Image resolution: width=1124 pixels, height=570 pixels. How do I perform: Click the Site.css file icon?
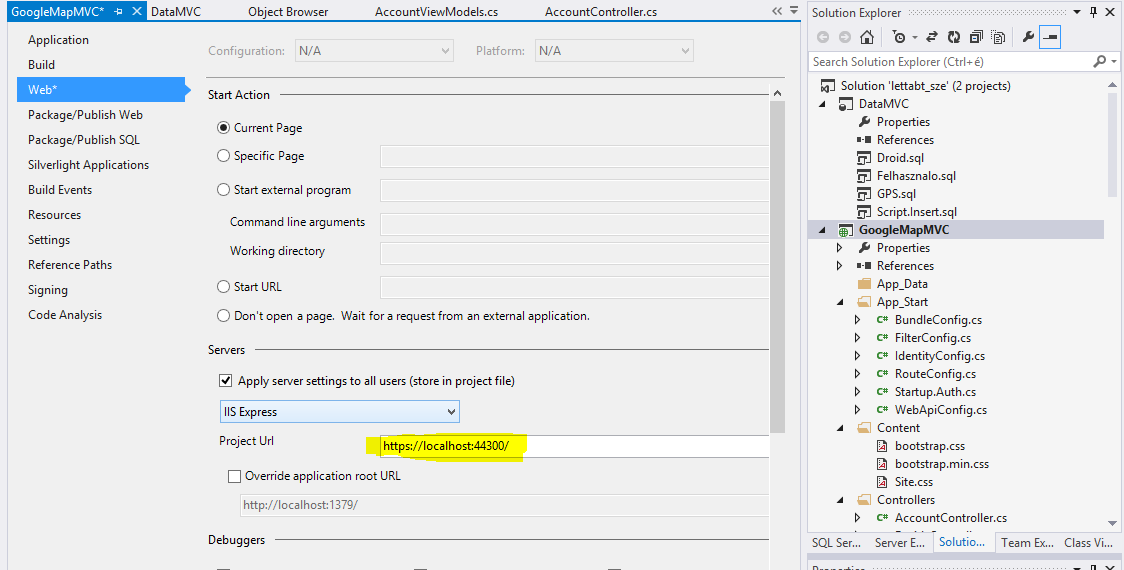click(882, 482)
